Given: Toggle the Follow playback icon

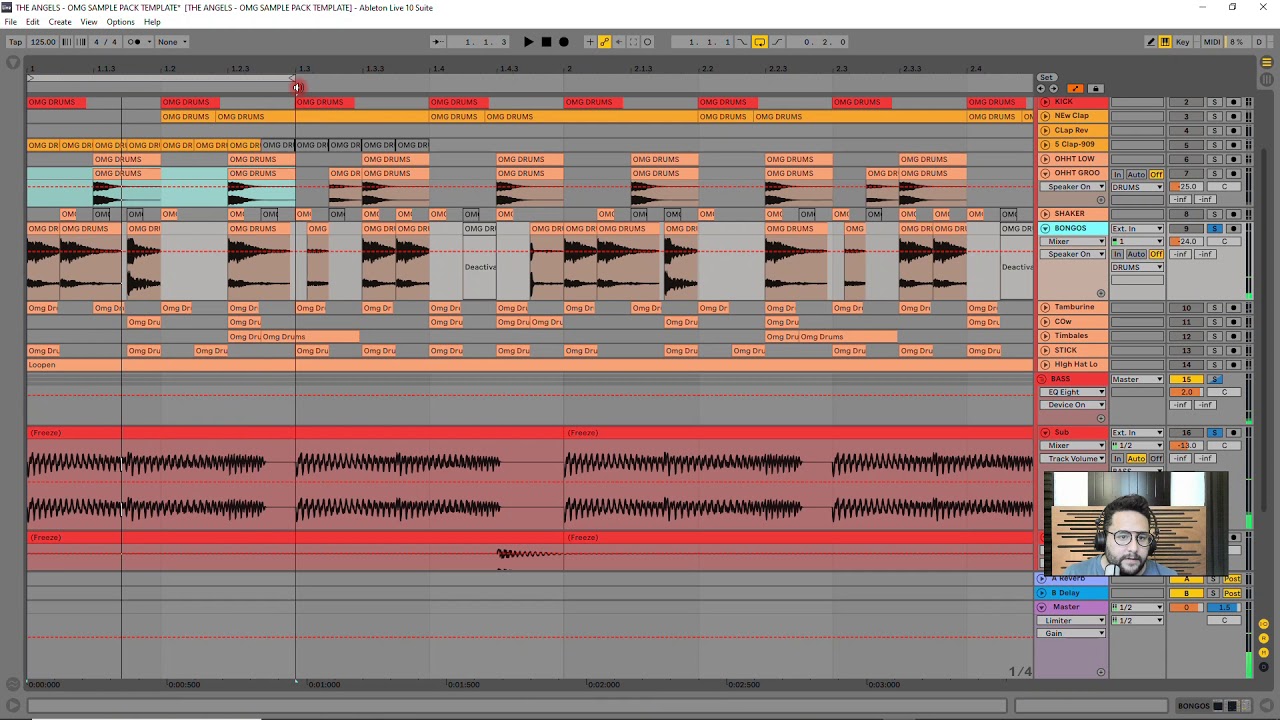Looking at the screenshot, I should [437, 42].
